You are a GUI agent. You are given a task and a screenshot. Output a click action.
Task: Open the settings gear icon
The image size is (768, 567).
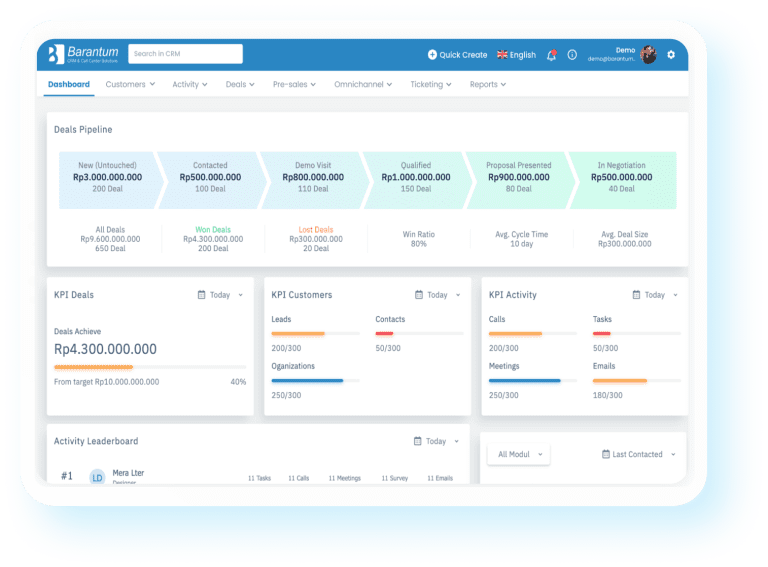pyautogui.click(x=671, y=55)
